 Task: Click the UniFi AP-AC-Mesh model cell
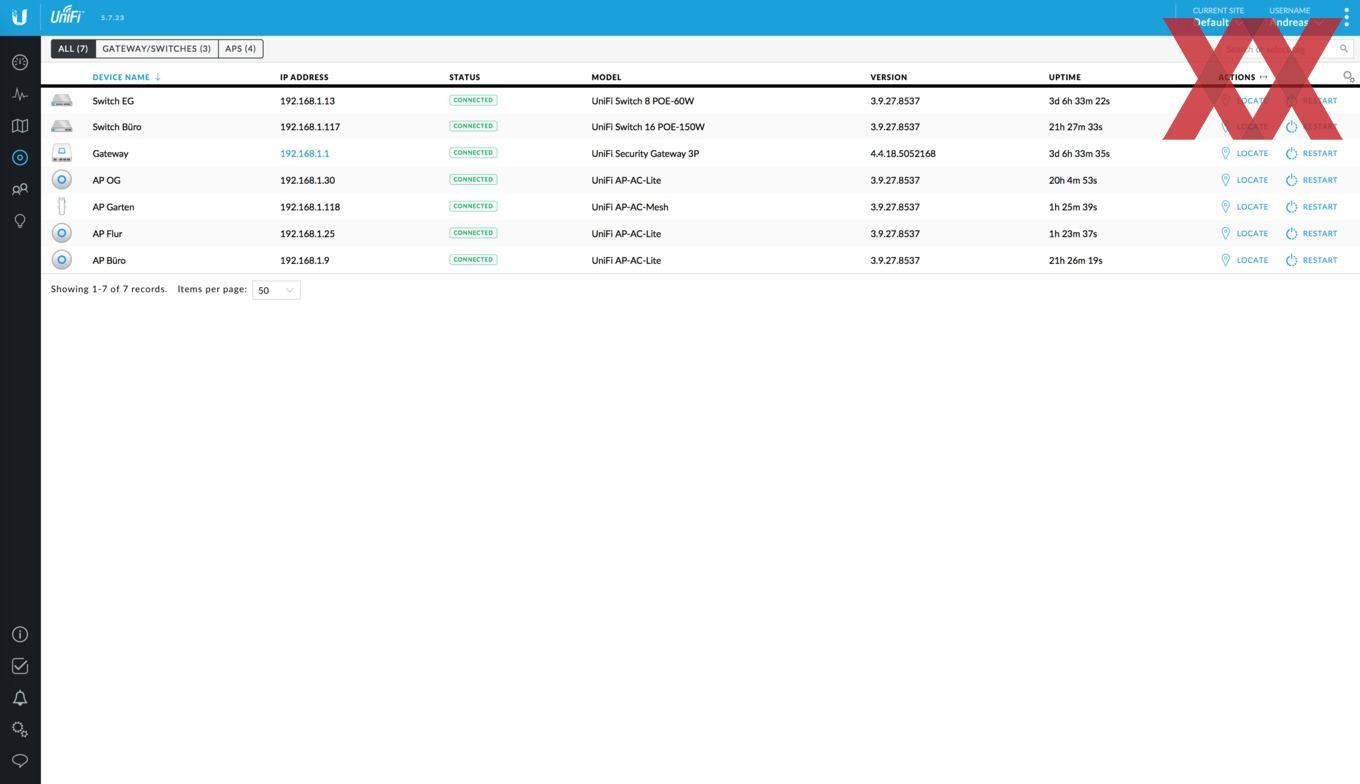click(630, 207)
